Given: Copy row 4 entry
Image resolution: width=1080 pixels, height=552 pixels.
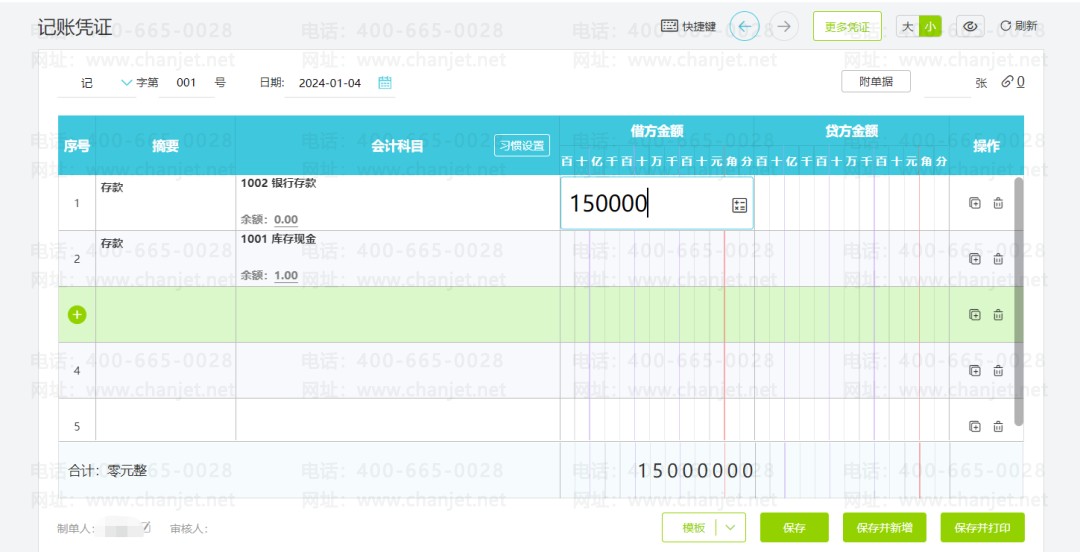Looking at the screenshot, I should pyautogui.click(x=975, y=371).
